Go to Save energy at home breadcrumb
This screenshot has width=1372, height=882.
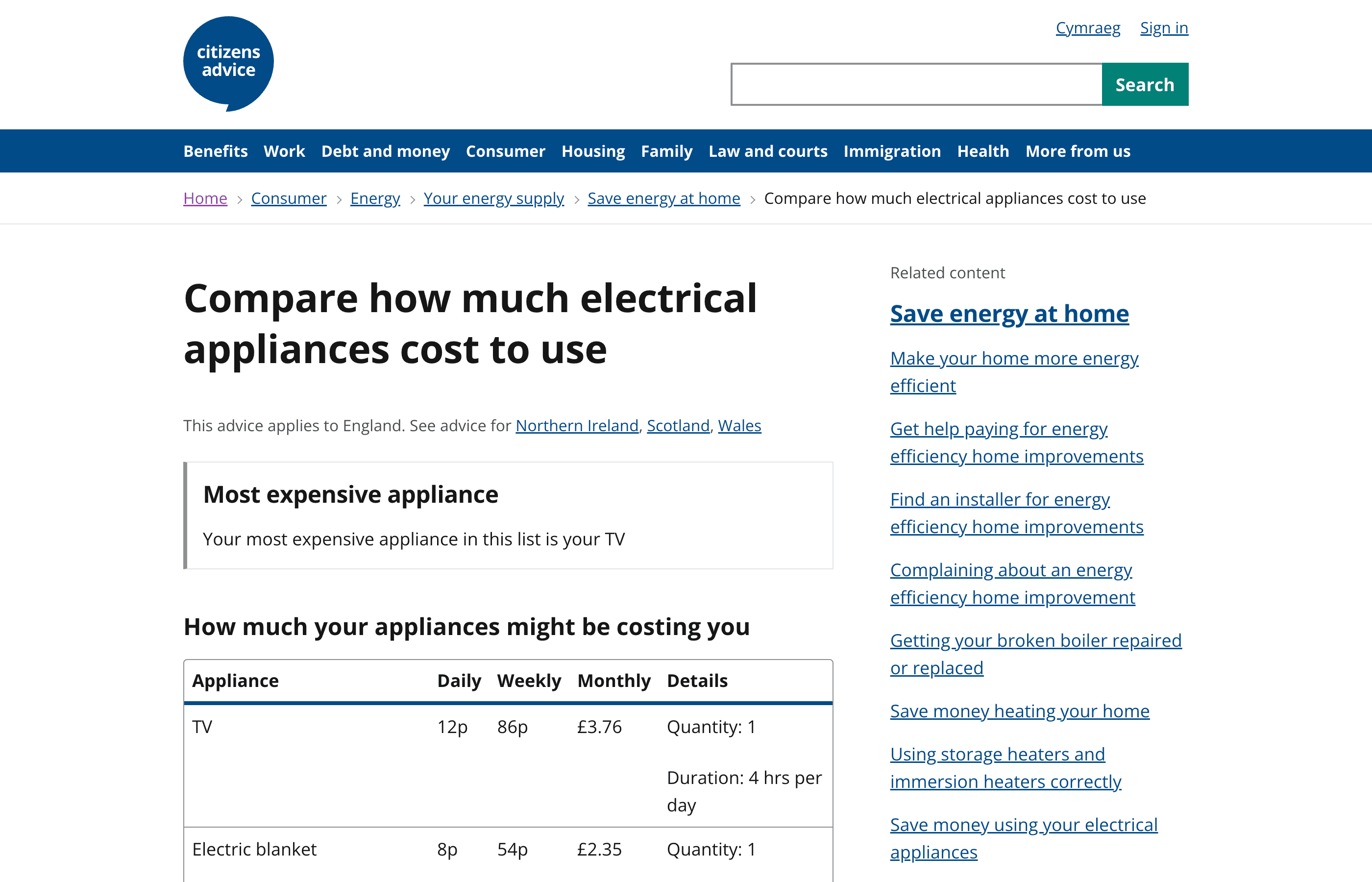663,198
